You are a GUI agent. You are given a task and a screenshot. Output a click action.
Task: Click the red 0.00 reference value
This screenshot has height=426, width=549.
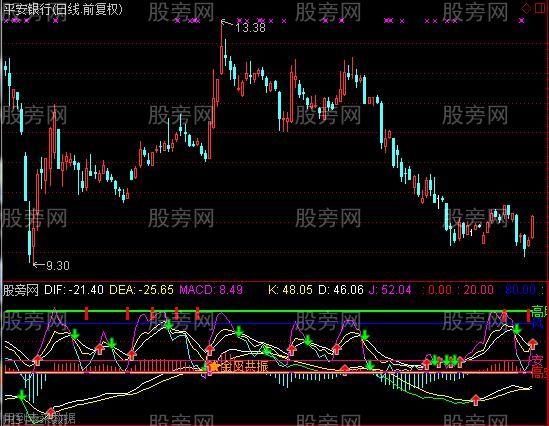[440, 290]
